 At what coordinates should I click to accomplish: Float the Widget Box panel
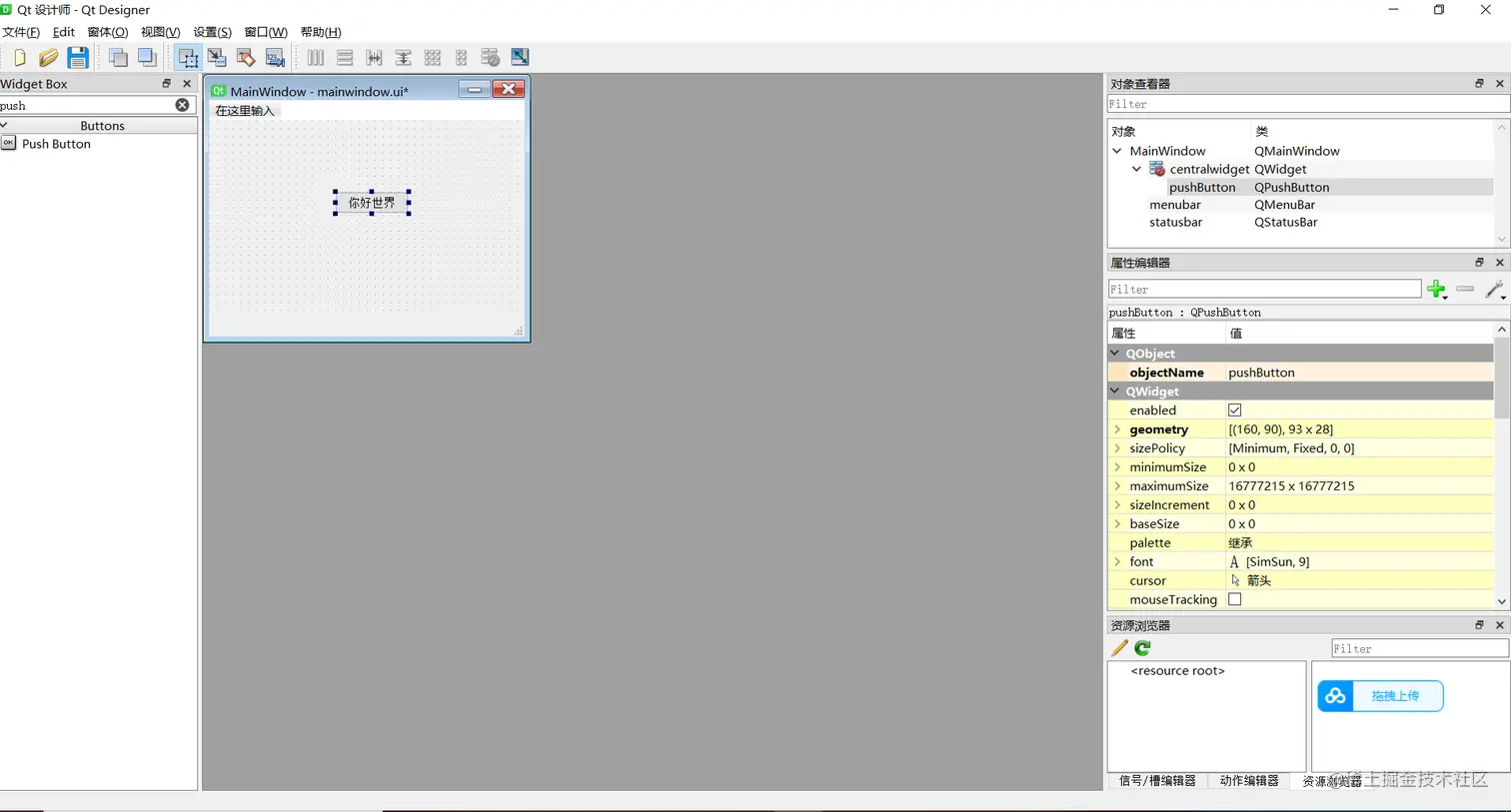(166, 84)
